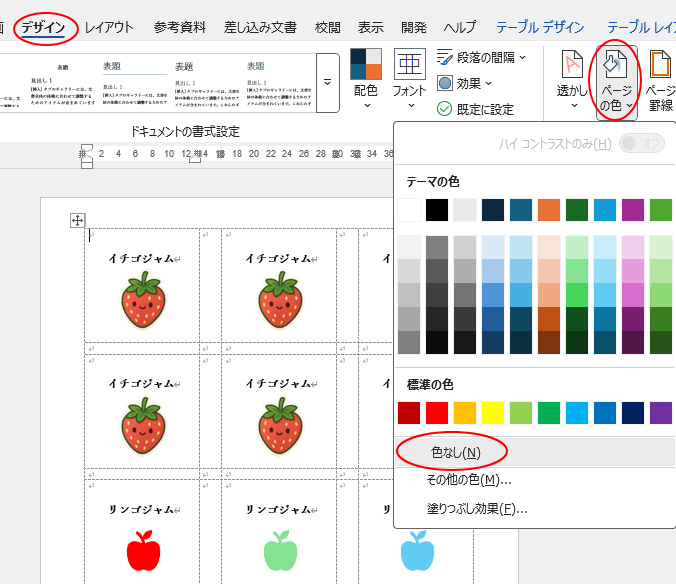Pick the black theme color swatch
This screenshot has height=584, width=676.
437,210
